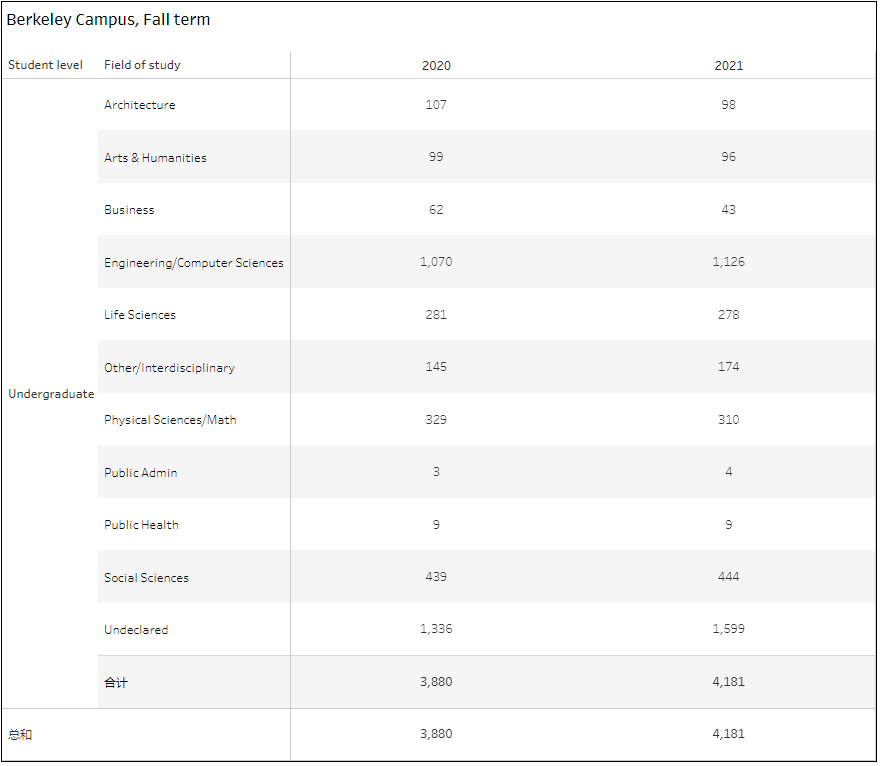Click the Undeclared row label
Viewport: 880px width, 766px height.
[x=136, y=630]
